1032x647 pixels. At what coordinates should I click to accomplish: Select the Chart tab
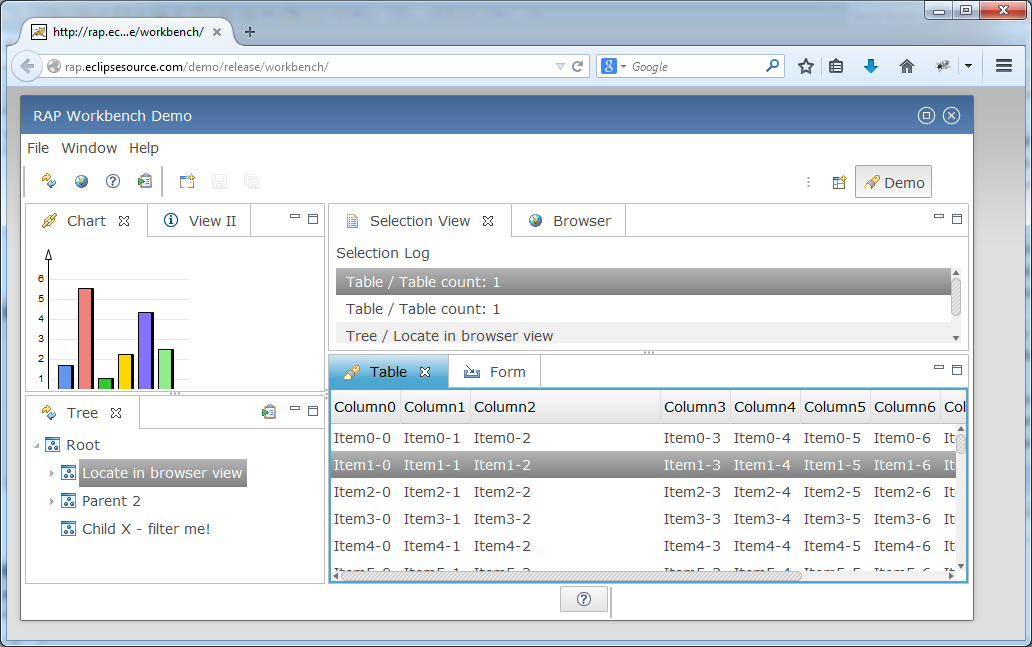tap(86, 220)
